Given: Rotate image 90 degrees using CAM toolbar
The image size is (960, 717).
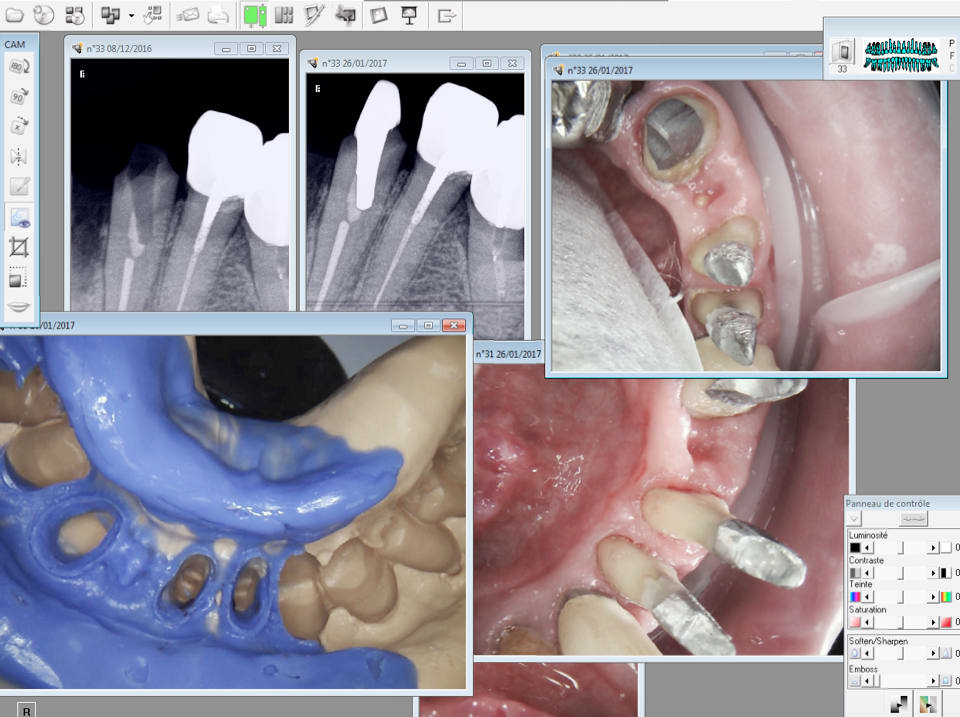Looking at the screenshot, I should click(x=18, y=97).
